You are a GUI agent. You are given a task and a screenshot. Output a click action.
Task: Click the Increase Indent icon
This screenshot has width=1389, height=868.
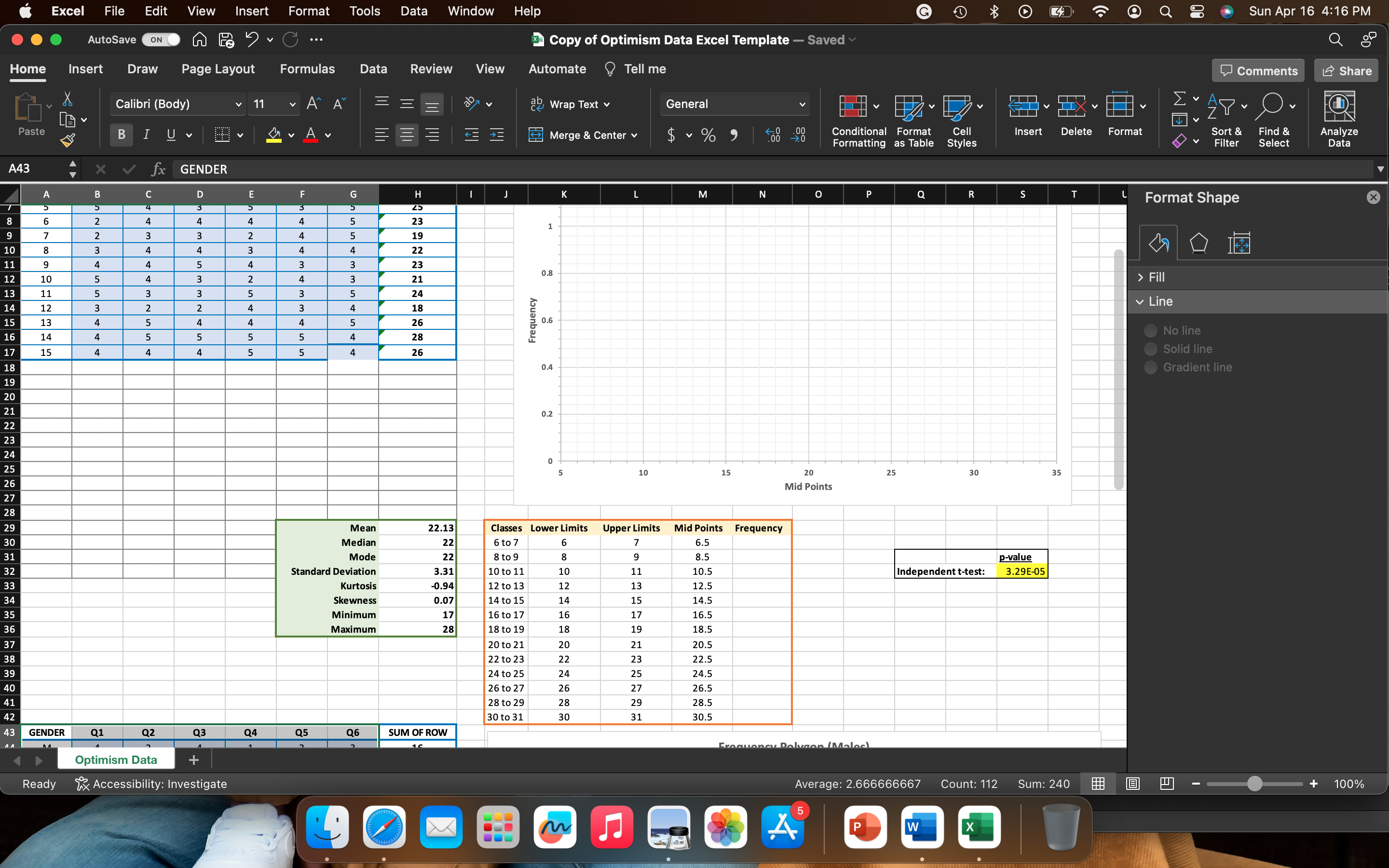496,135
